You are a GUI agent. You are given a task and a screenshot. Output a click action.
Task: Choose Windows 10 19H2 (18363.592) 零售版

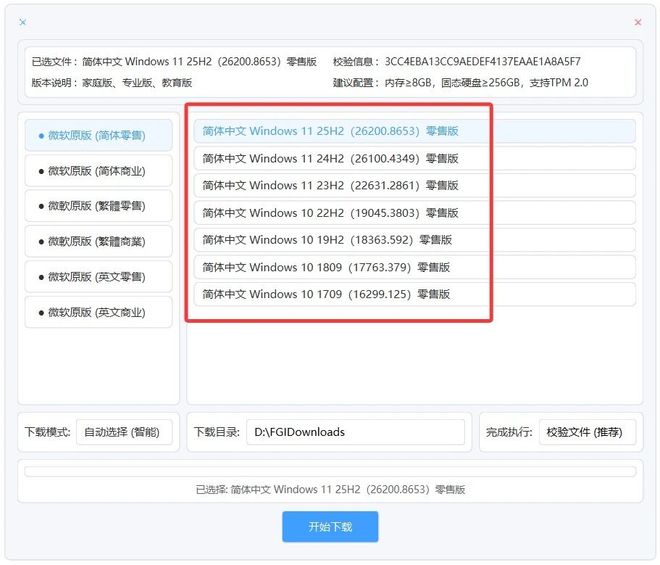pos(415,240)
